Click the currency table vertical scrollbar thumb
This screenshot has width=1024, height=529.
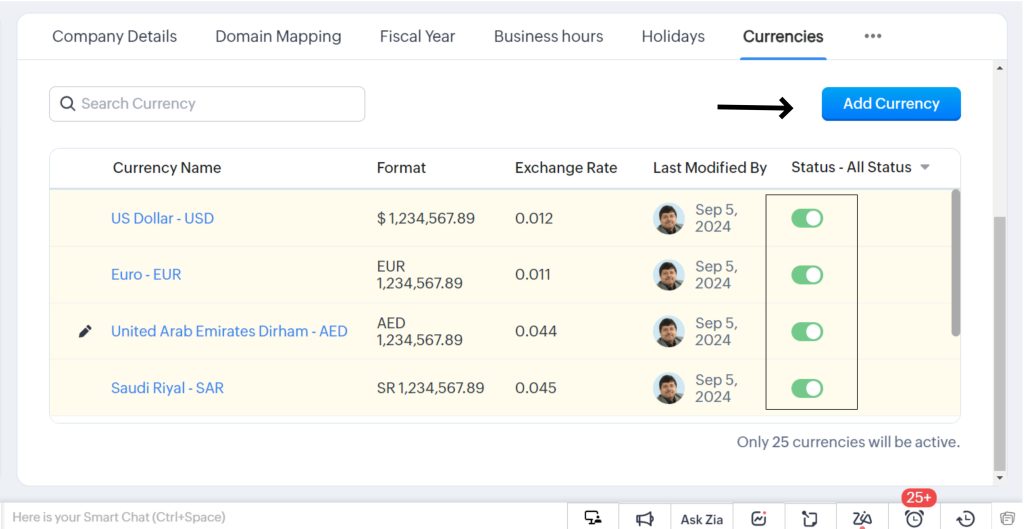(955, 263)
